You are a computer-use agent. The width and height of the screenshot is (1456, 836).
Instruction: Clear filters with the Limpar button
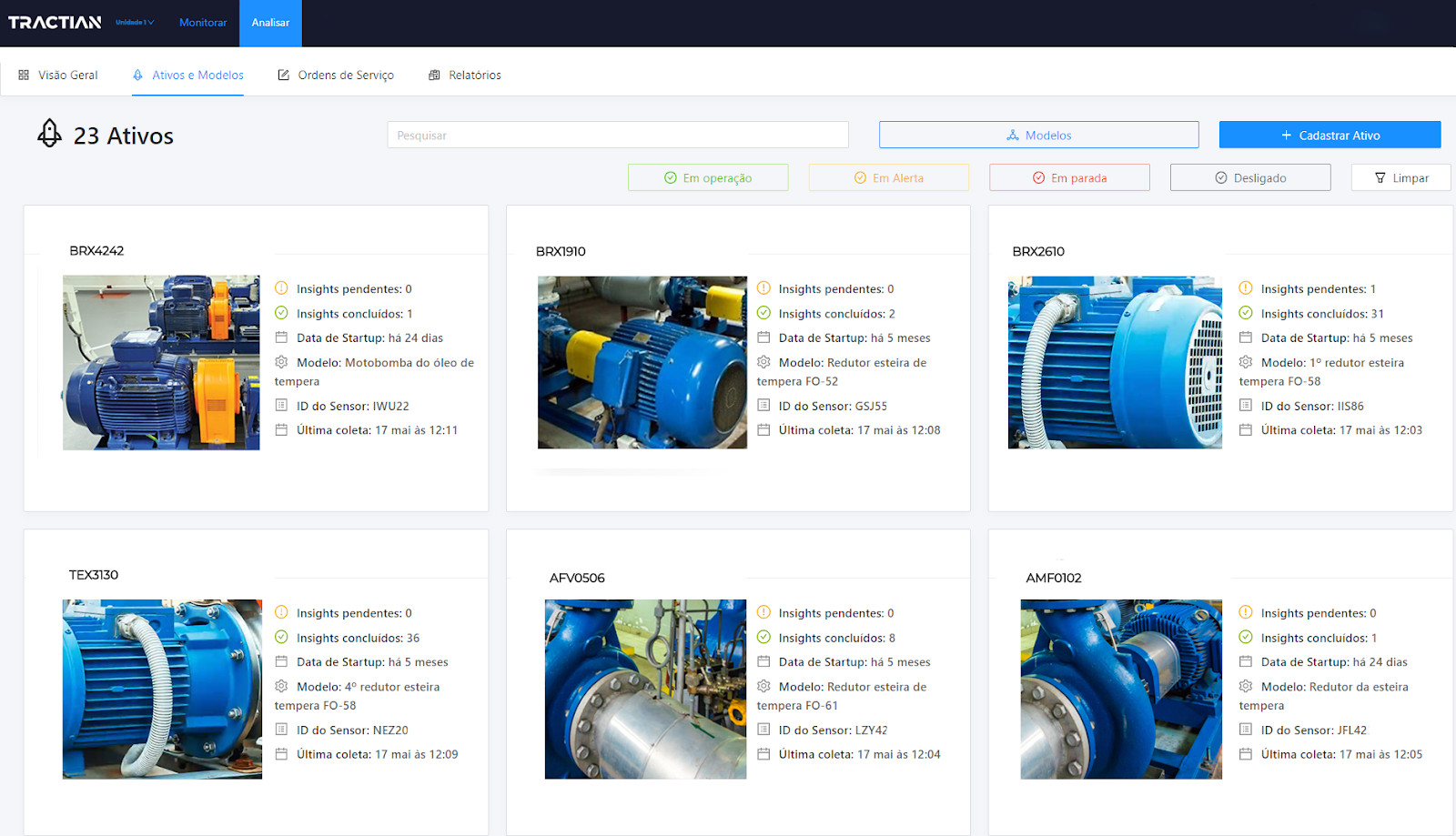point(1401,177)
